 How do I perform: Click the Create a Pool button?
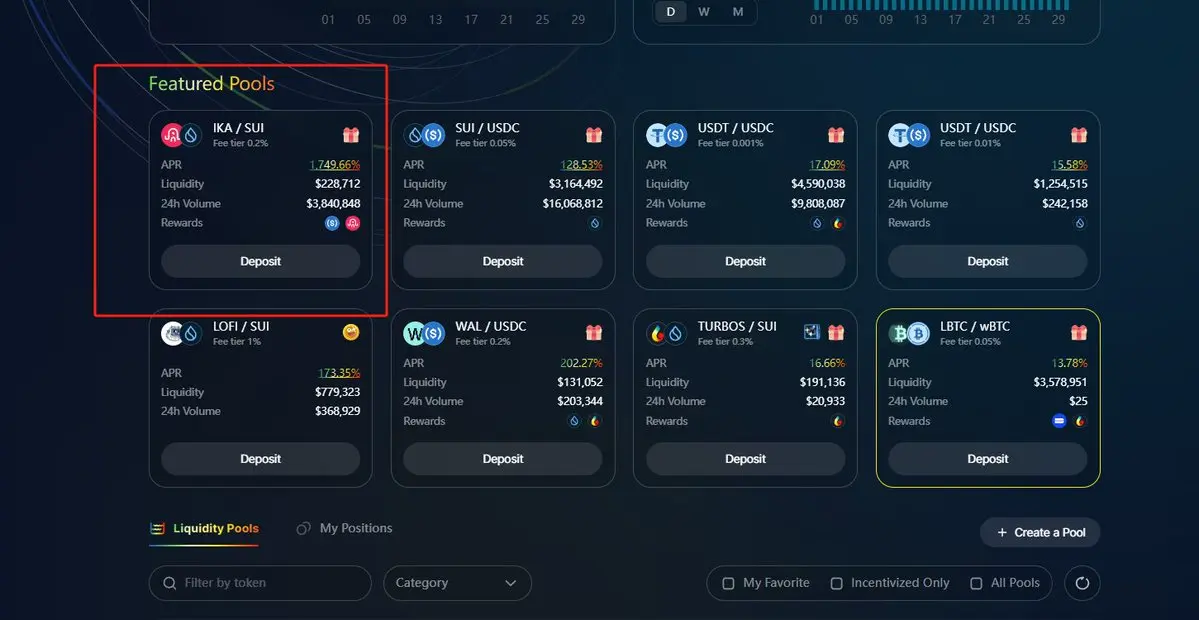1041,533
